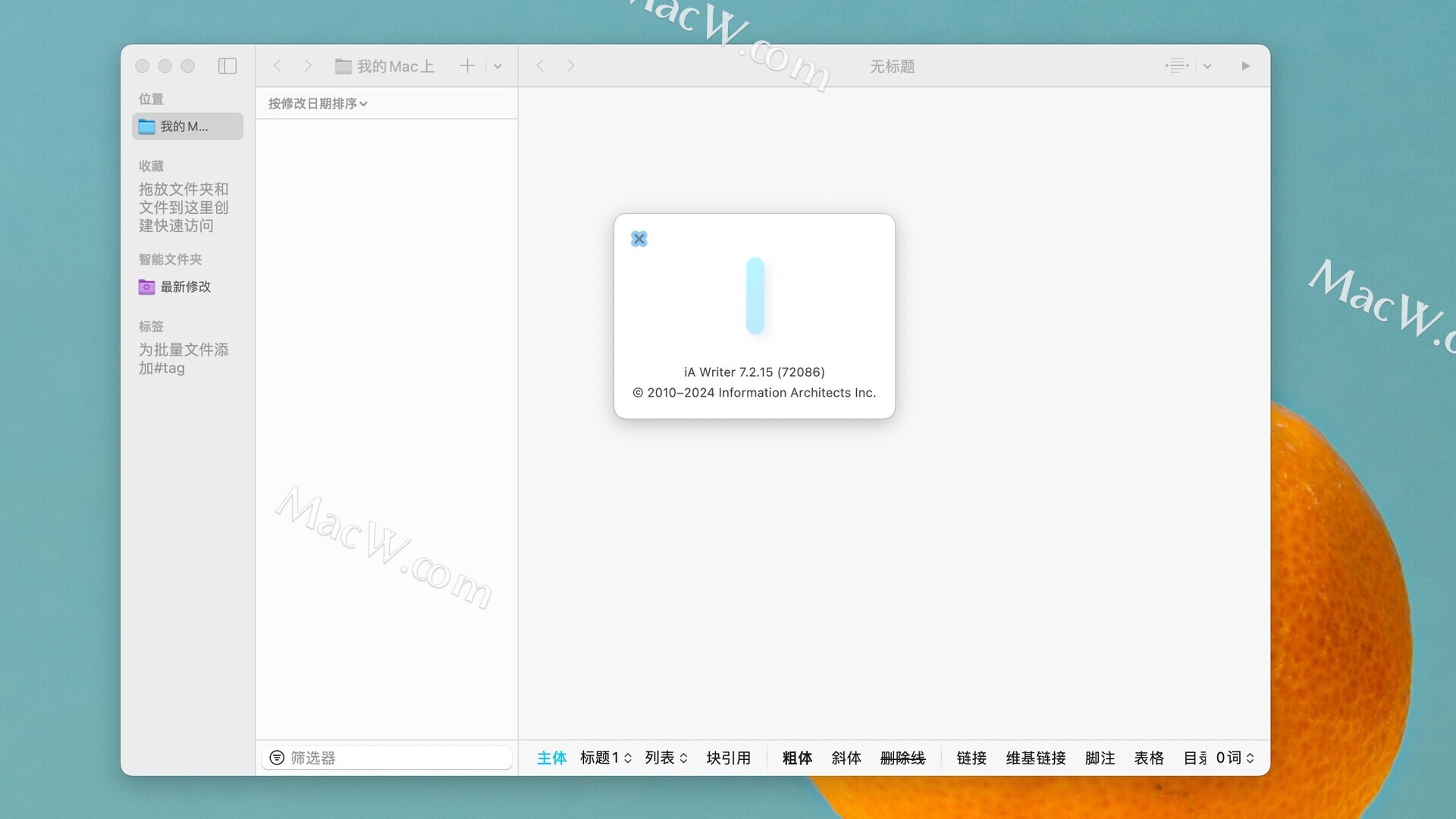Open dropdown next to plus button

click(497, 67)
